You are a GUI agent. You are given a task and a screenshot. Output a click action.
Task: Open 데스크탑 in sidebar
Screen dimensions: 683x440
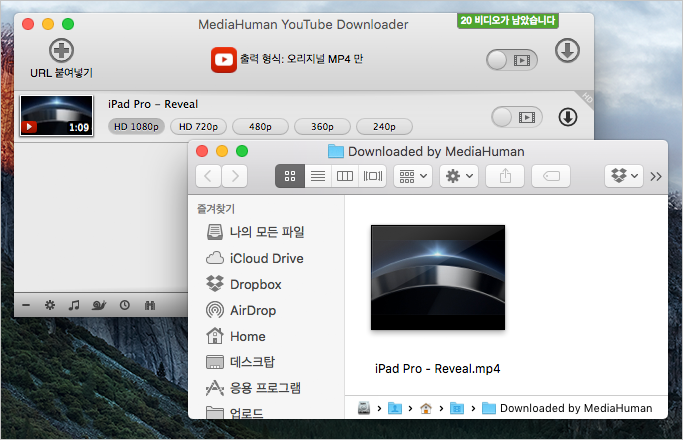click(266, 362)
